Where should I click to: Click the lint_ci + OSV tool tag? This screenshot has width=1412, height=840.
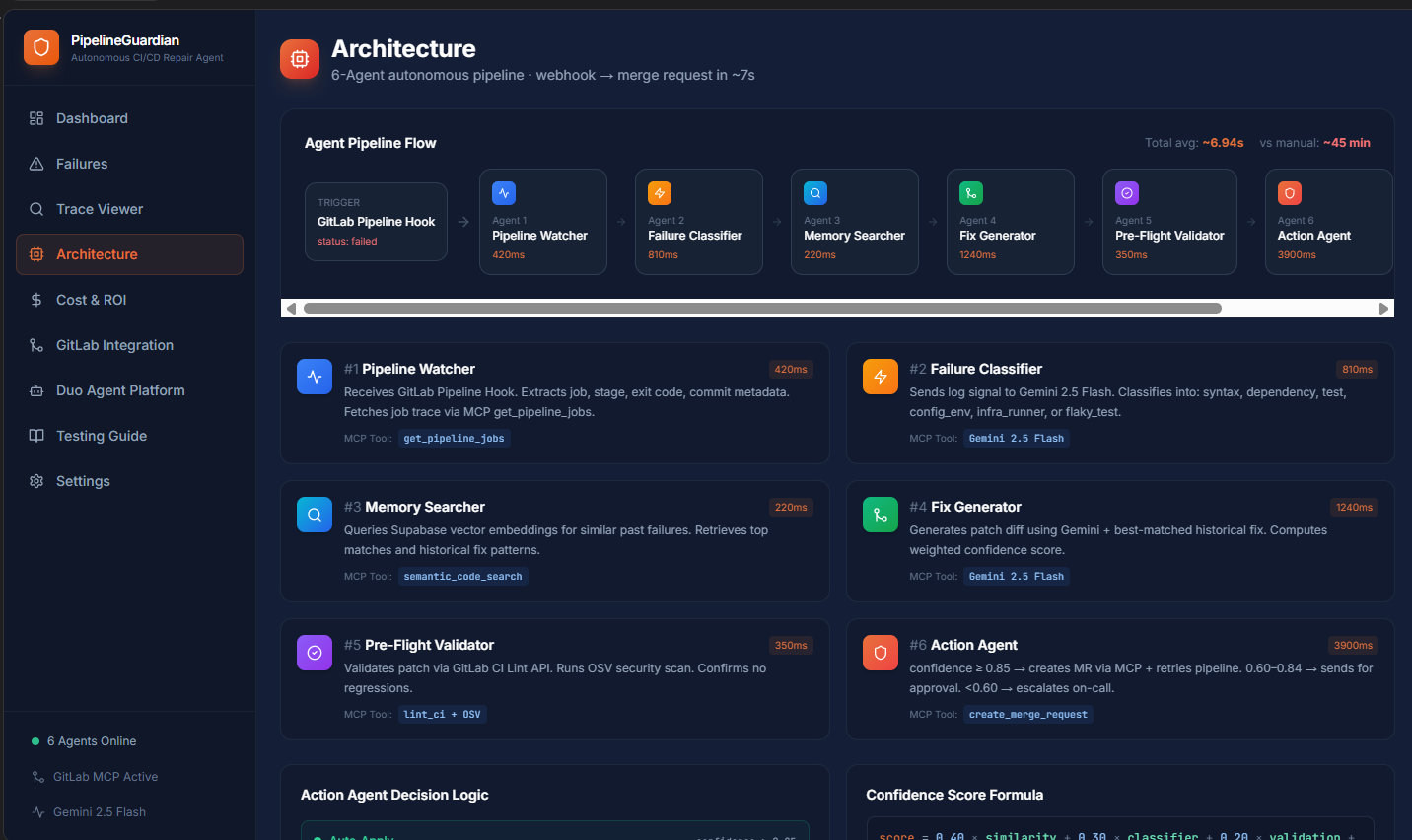pos(442,715)
